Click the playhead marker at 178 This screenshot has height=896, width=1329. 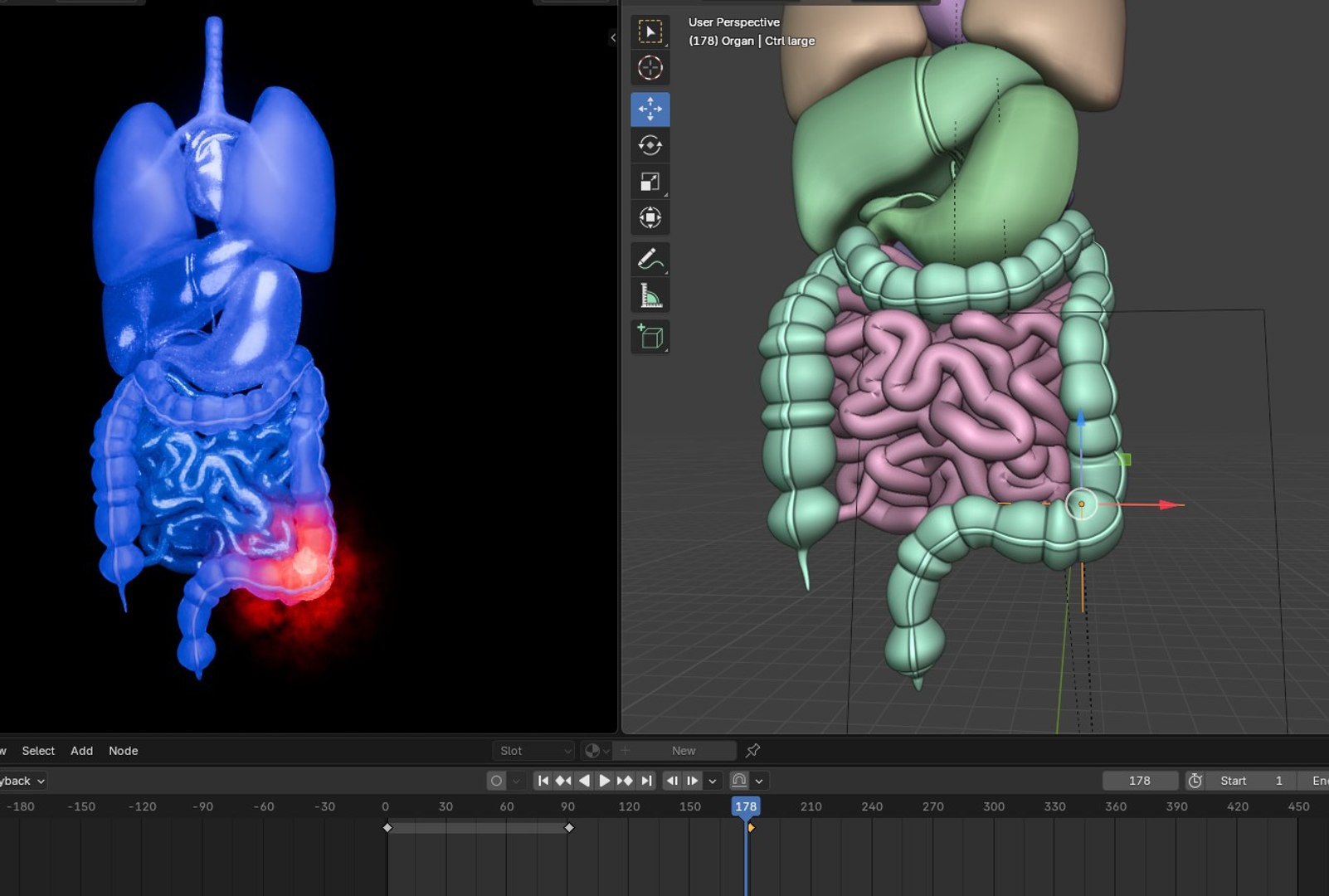coord(746,806)
